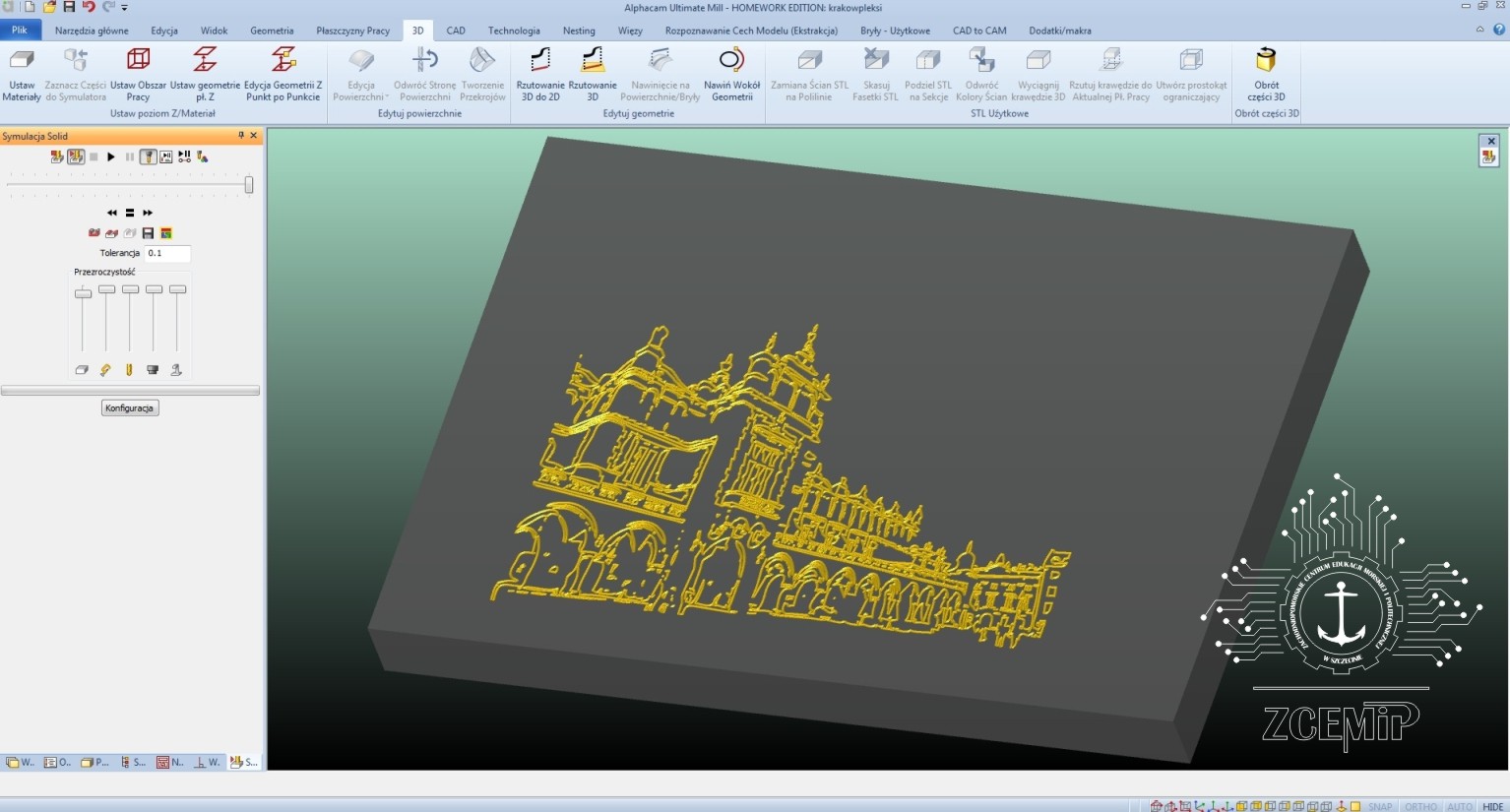
Task: Click the fast forward speed button
Action: coord(148,213)
